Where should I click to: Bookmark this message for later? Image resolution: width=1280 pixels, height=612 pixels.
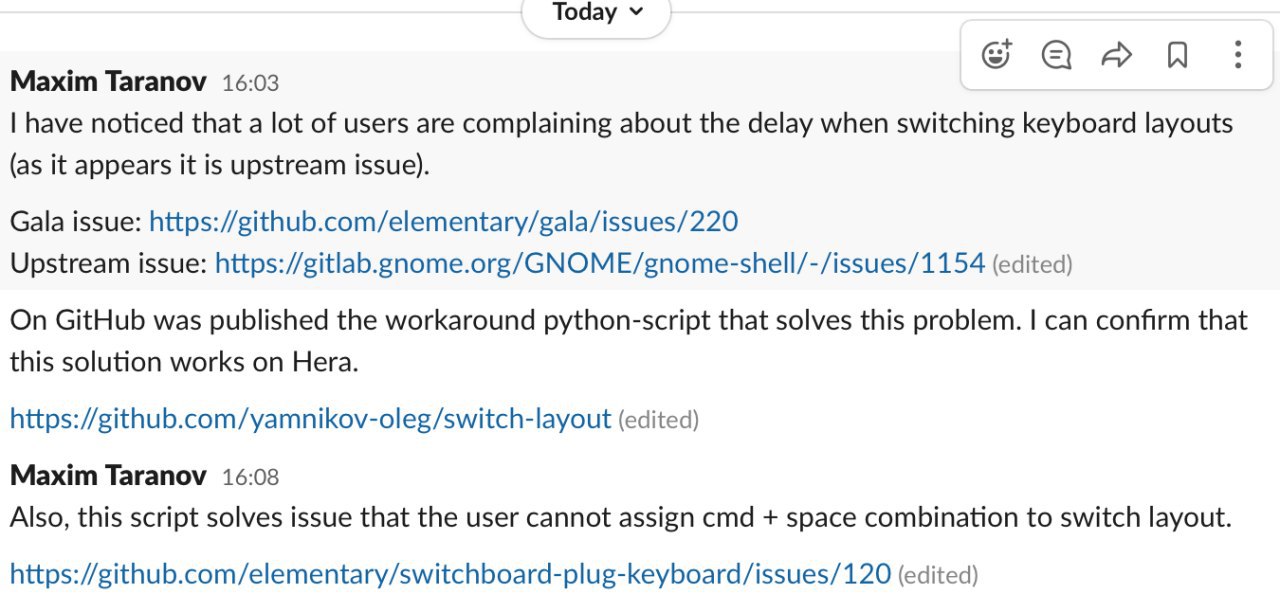point(1177,55)
